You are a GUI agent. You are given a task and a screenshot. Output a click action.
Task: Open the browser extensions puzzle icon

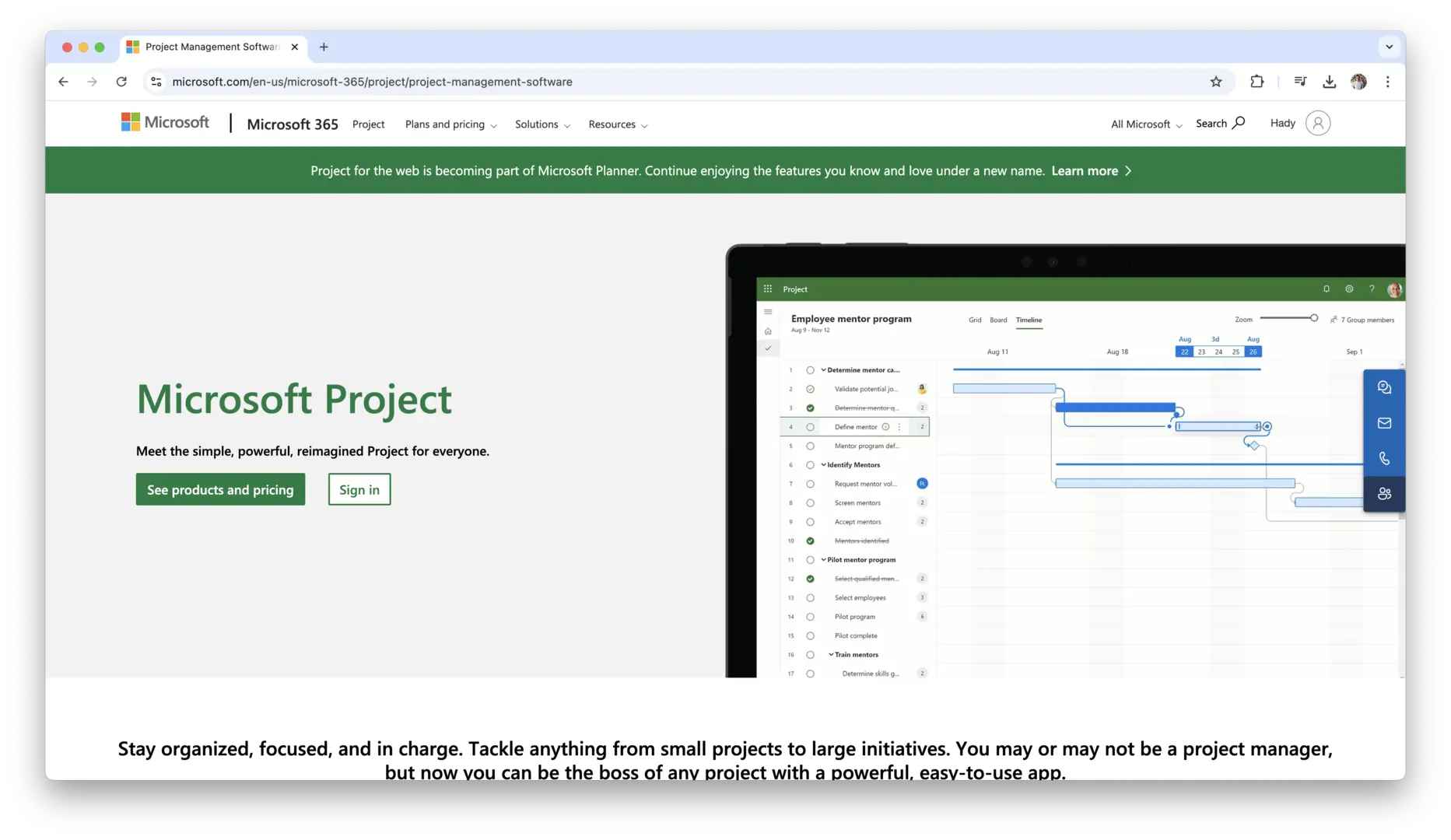point(1256,82)
